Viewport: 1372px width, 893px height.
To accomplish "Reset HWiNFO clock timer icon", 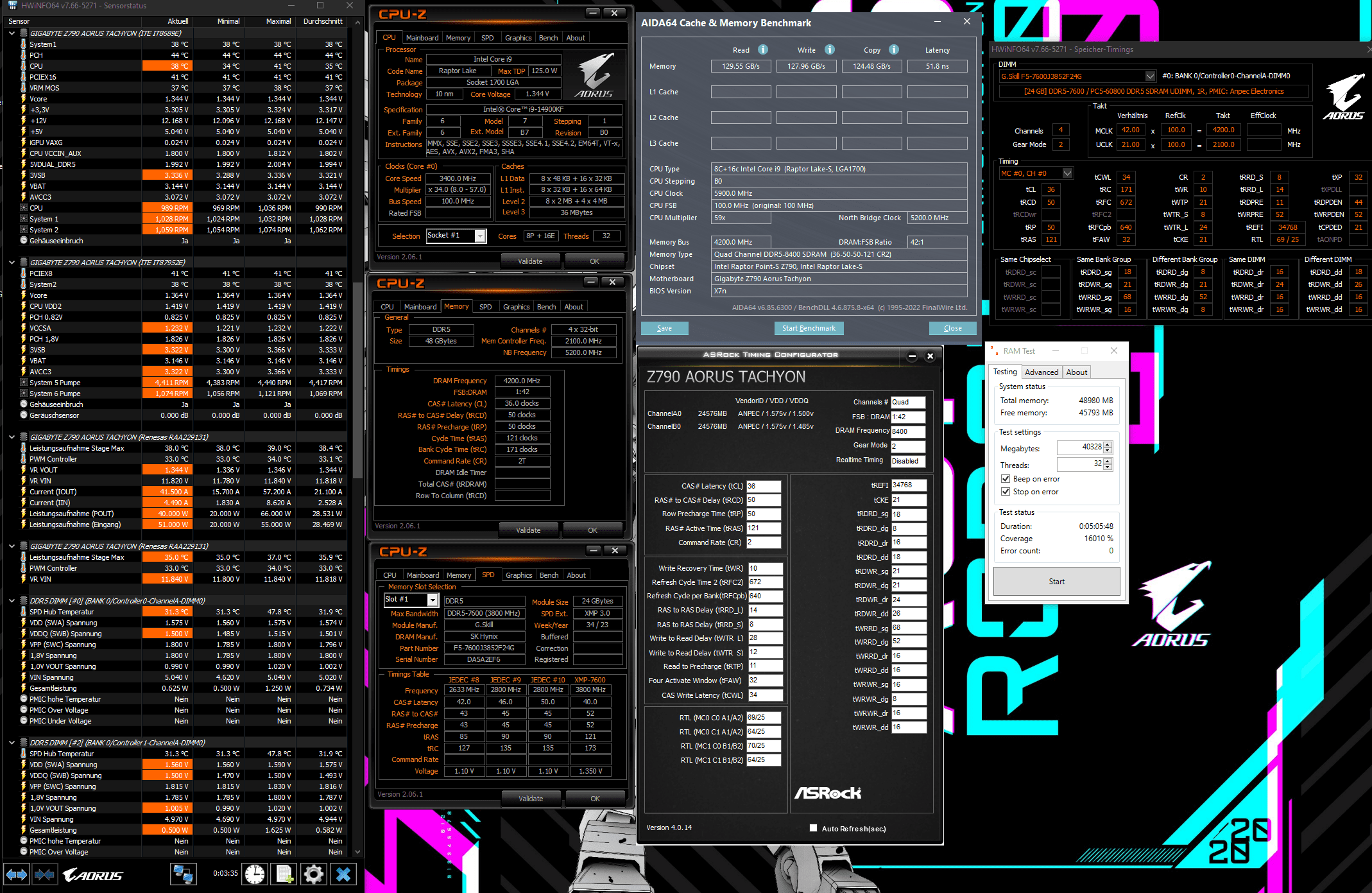I will point(254,874).
